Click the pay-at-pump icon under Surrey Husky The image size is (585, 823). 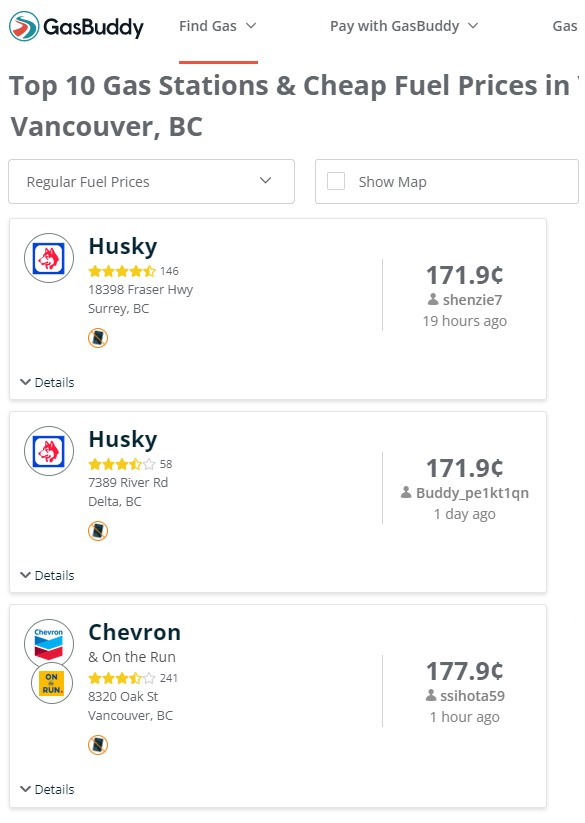98,338
